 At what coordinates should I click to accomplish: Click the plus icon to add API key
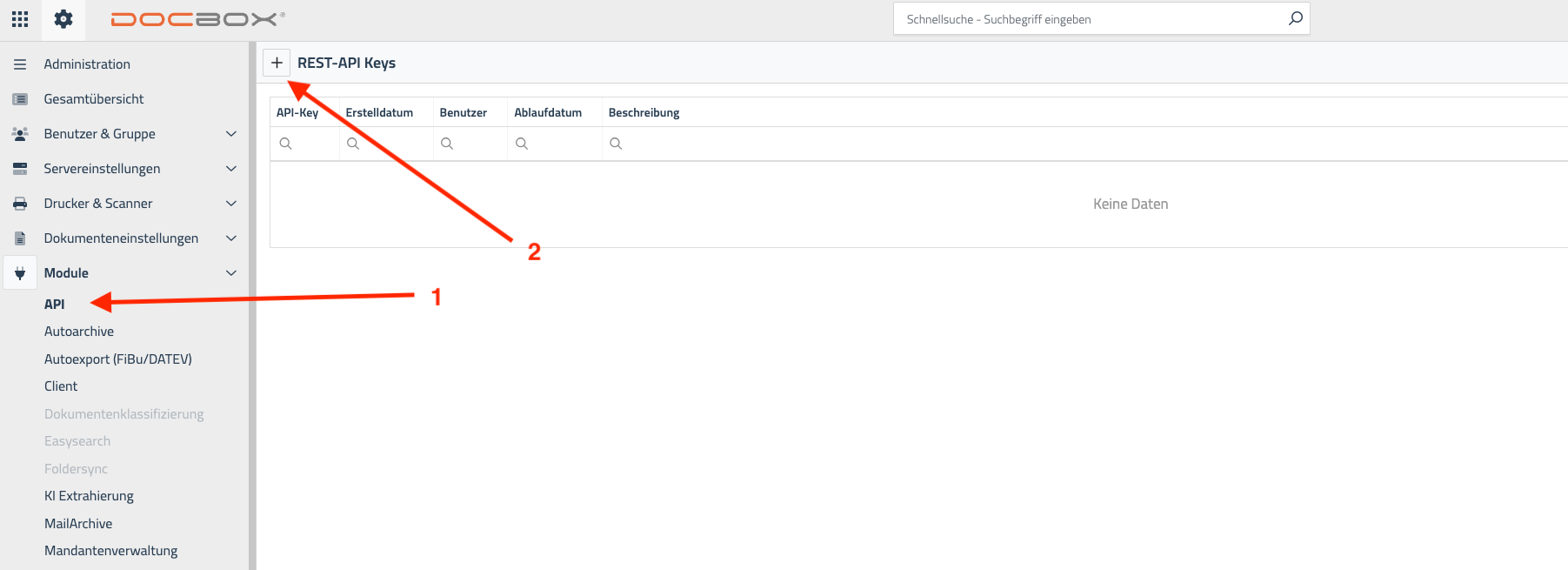(277, 63)
